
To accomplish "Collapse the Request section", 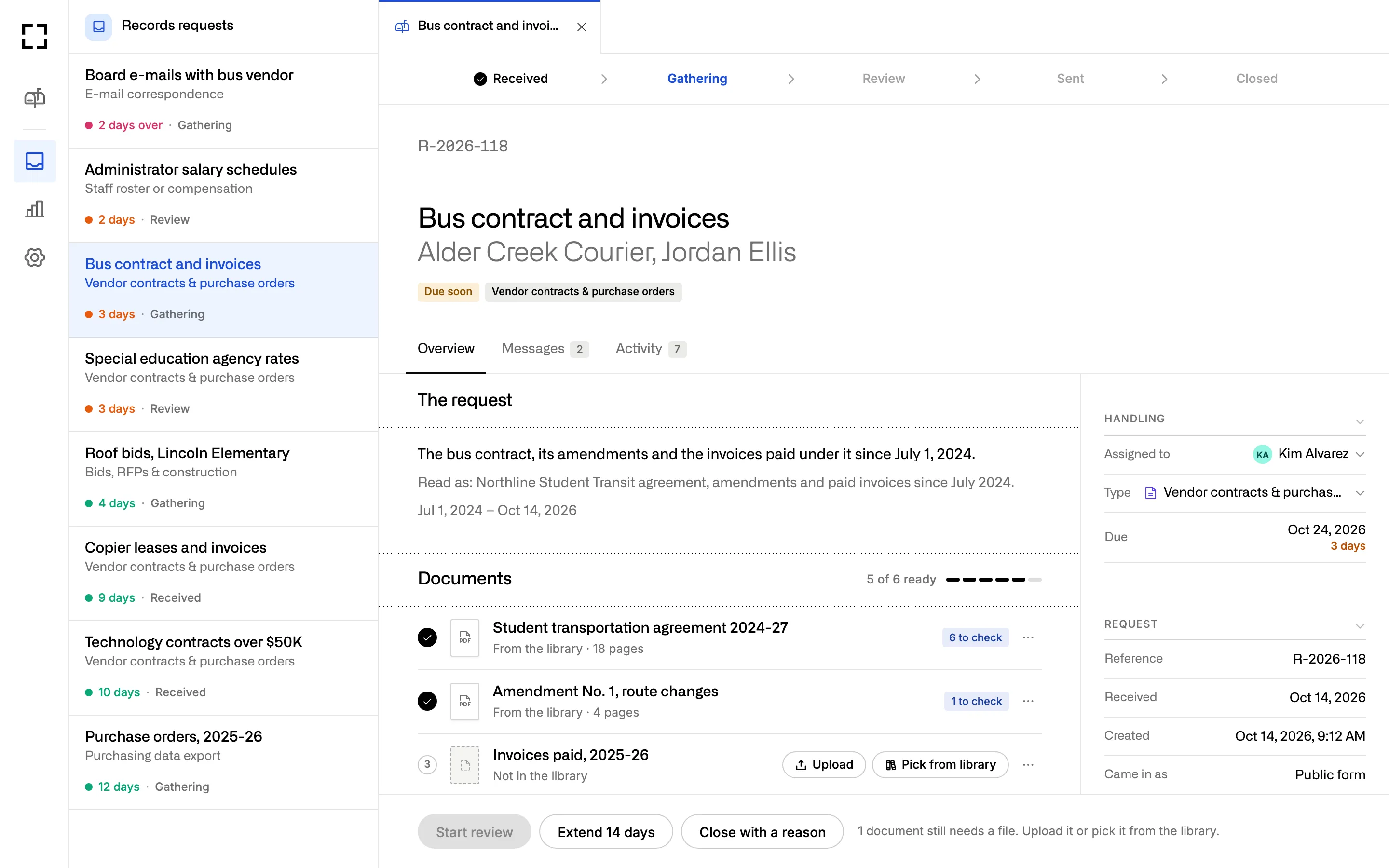I will click(x=1360, y=626).
